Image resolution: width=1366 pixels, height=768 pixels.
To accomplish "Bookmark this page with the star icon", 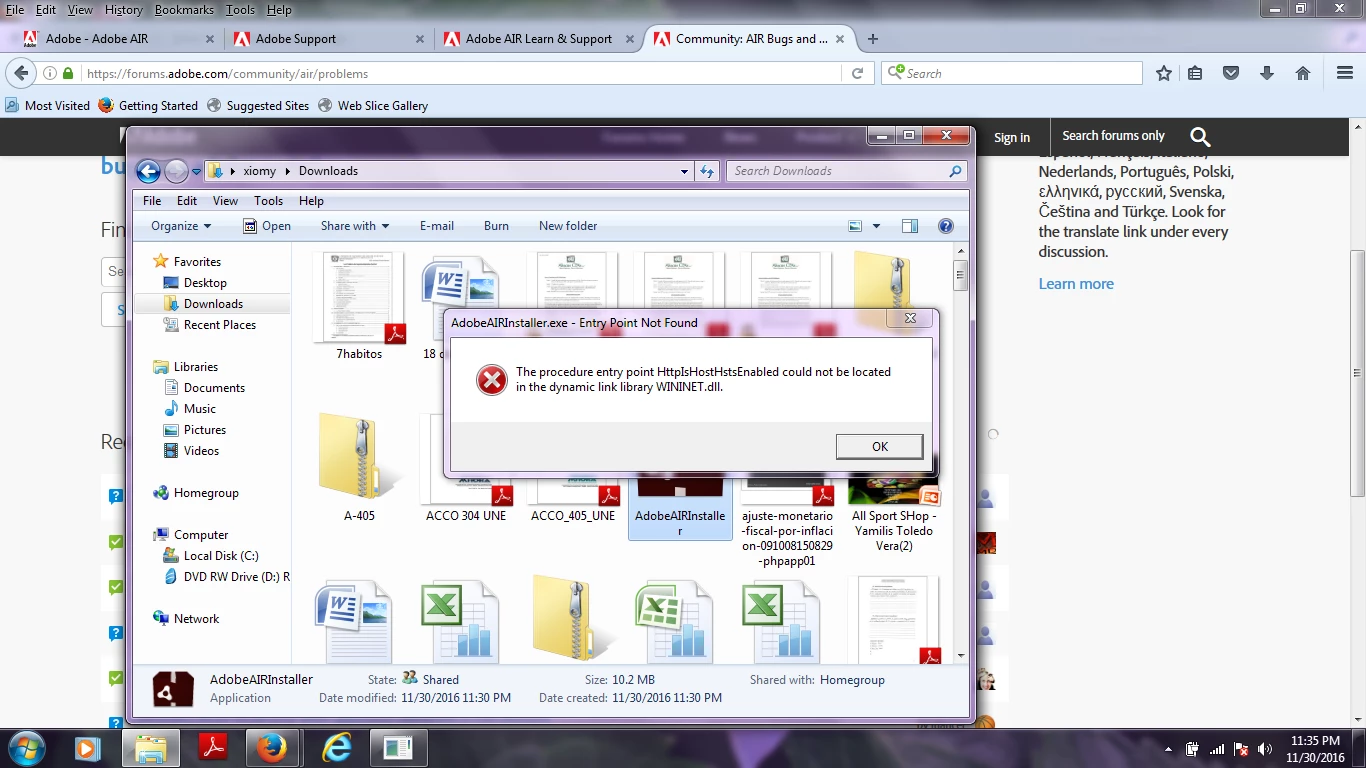I will (x=1163, y=73).
